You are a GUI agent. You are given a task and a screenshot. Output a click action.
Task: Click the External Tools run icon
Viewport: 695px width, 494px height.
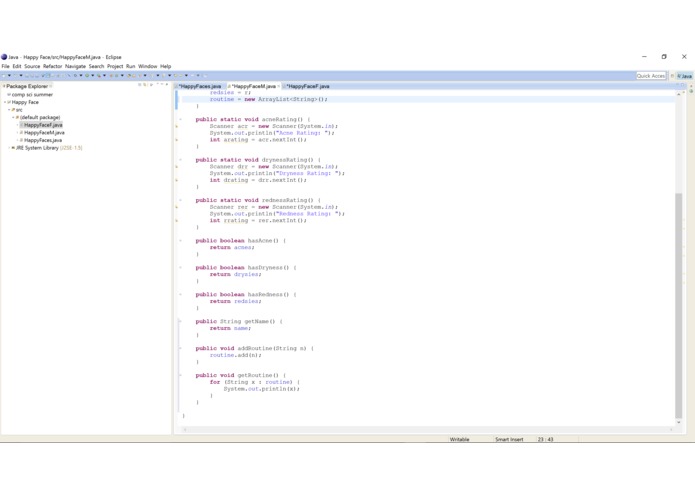(99, 76)
